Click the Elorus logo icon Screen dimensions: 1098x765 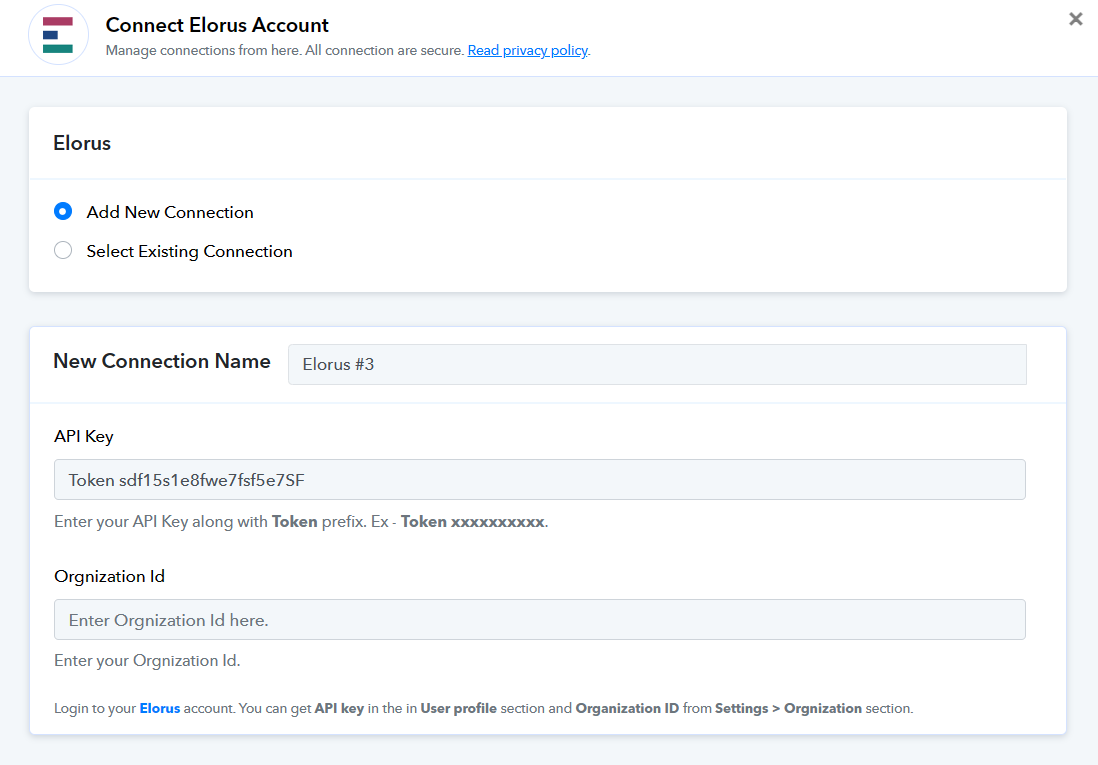coord(58,35)
